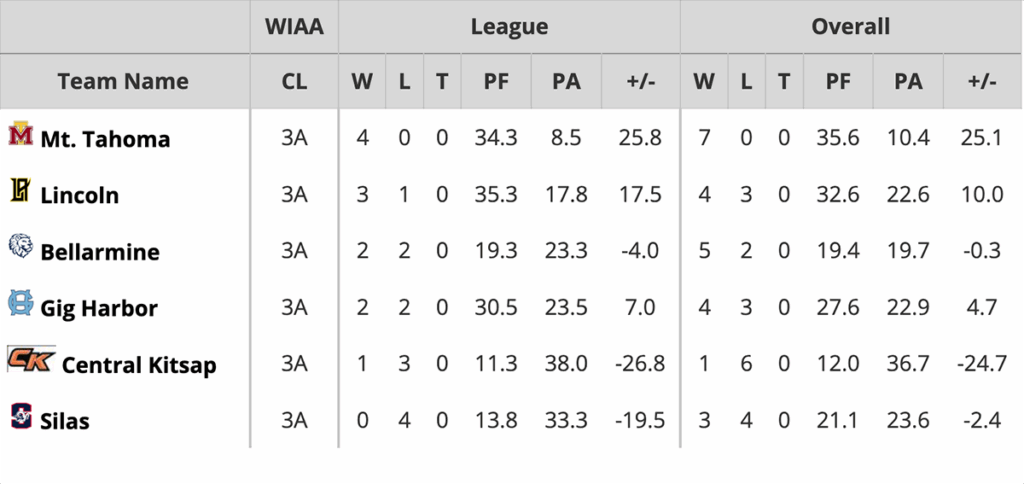
Task: Select the Central Kitsap team name
Action: tap(139, 365)
